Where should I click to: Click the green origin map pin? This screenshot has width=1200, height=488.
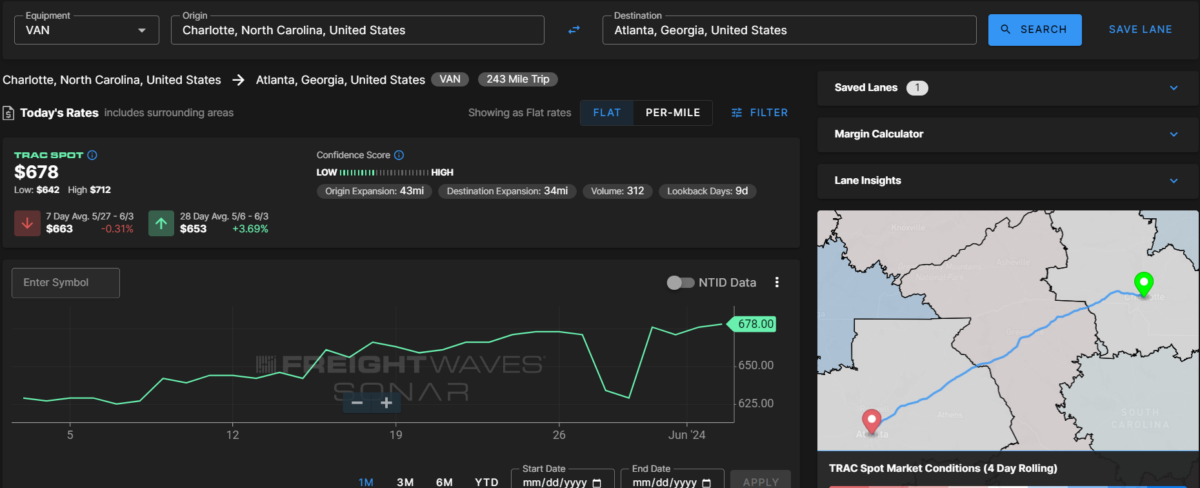1142,284
